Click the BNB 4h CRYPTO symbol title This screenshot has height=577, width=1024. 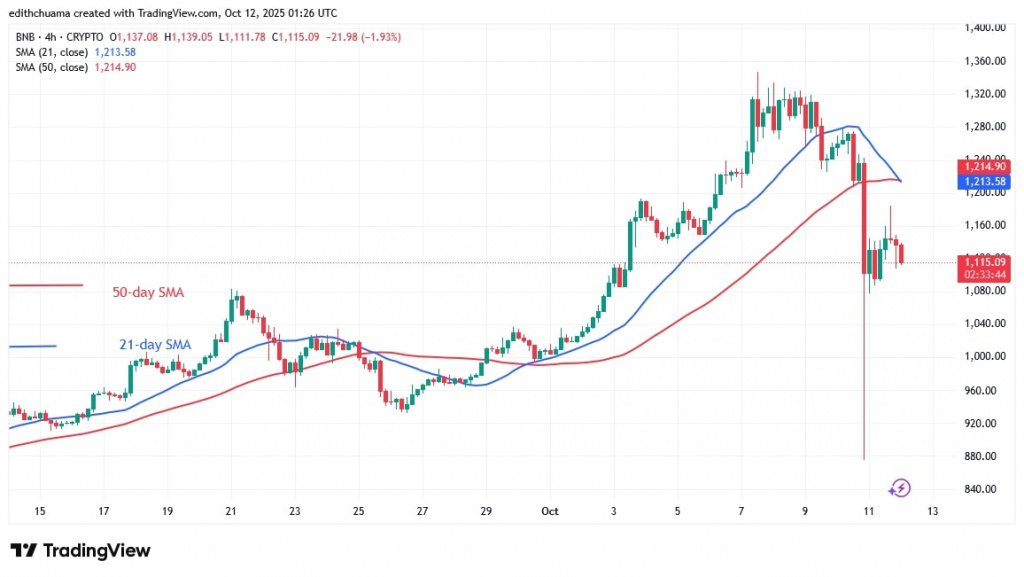click(53, 37)
